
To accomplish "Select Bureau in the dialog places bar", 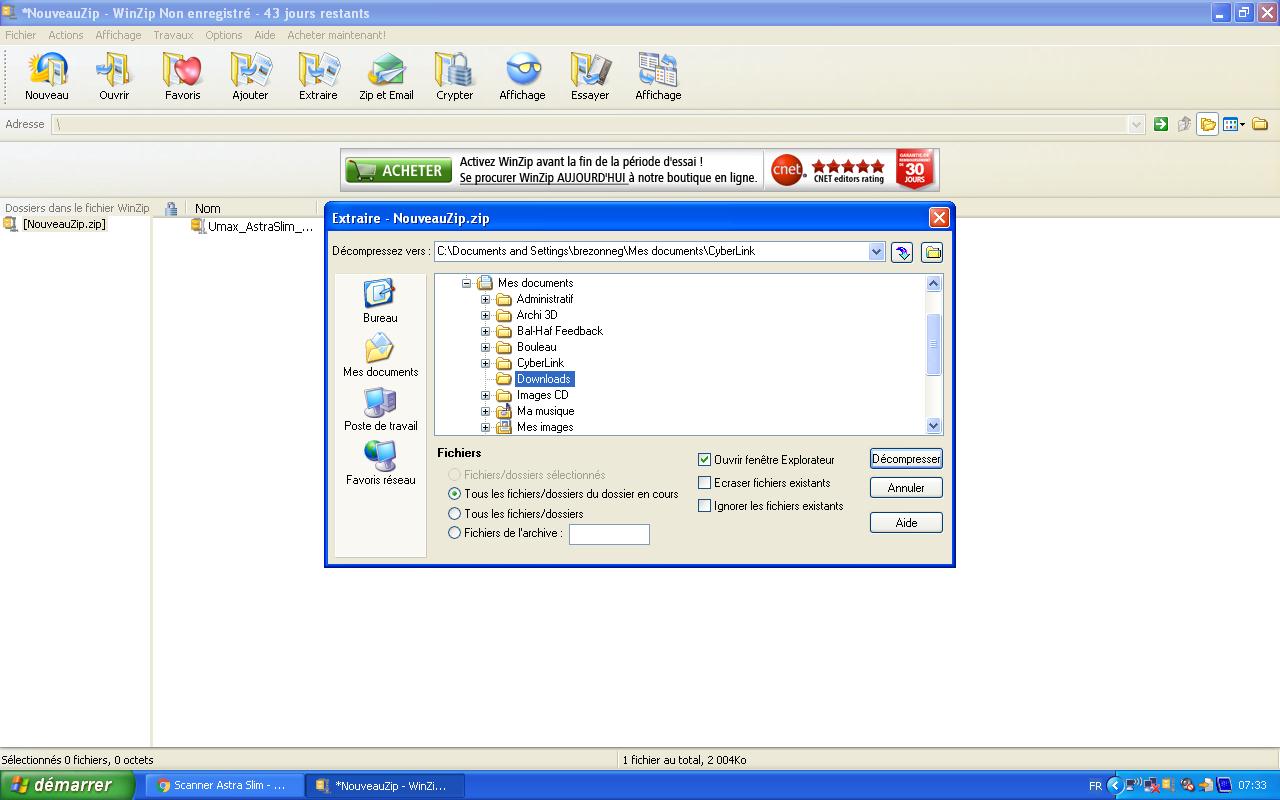I will click(x=380, y=301).
